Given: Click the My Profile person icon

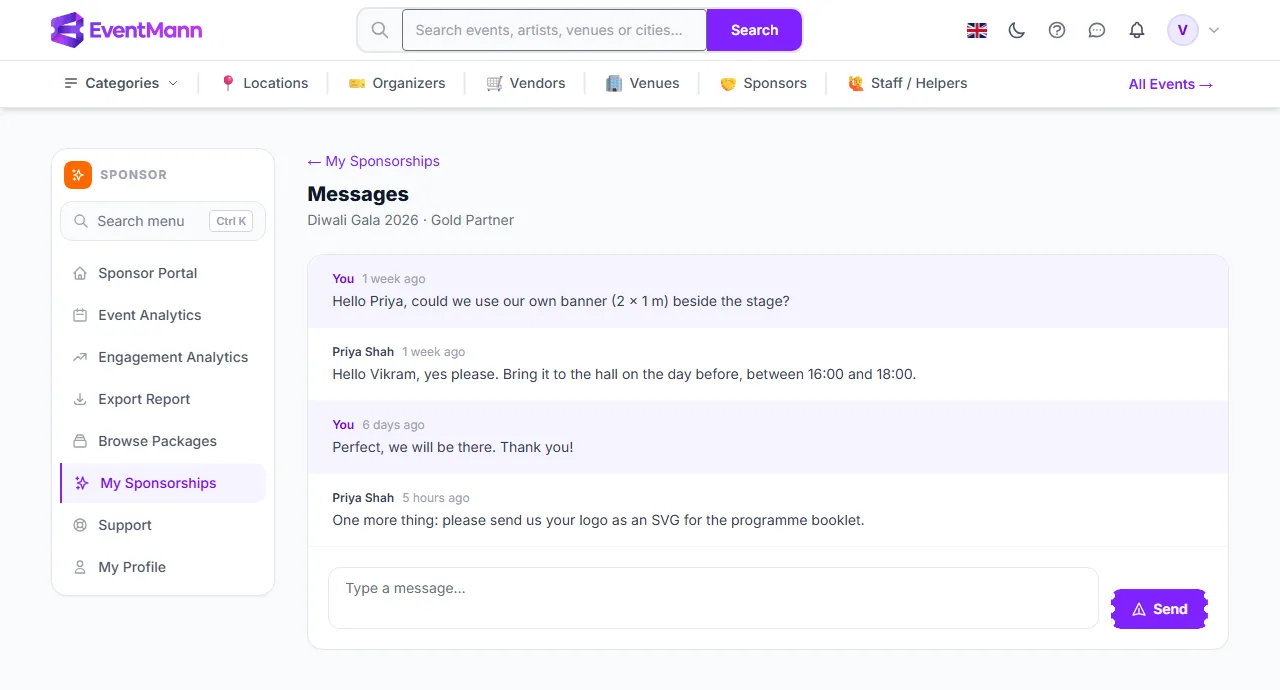Looking at the screenshot, I should (x=80, y=567).
